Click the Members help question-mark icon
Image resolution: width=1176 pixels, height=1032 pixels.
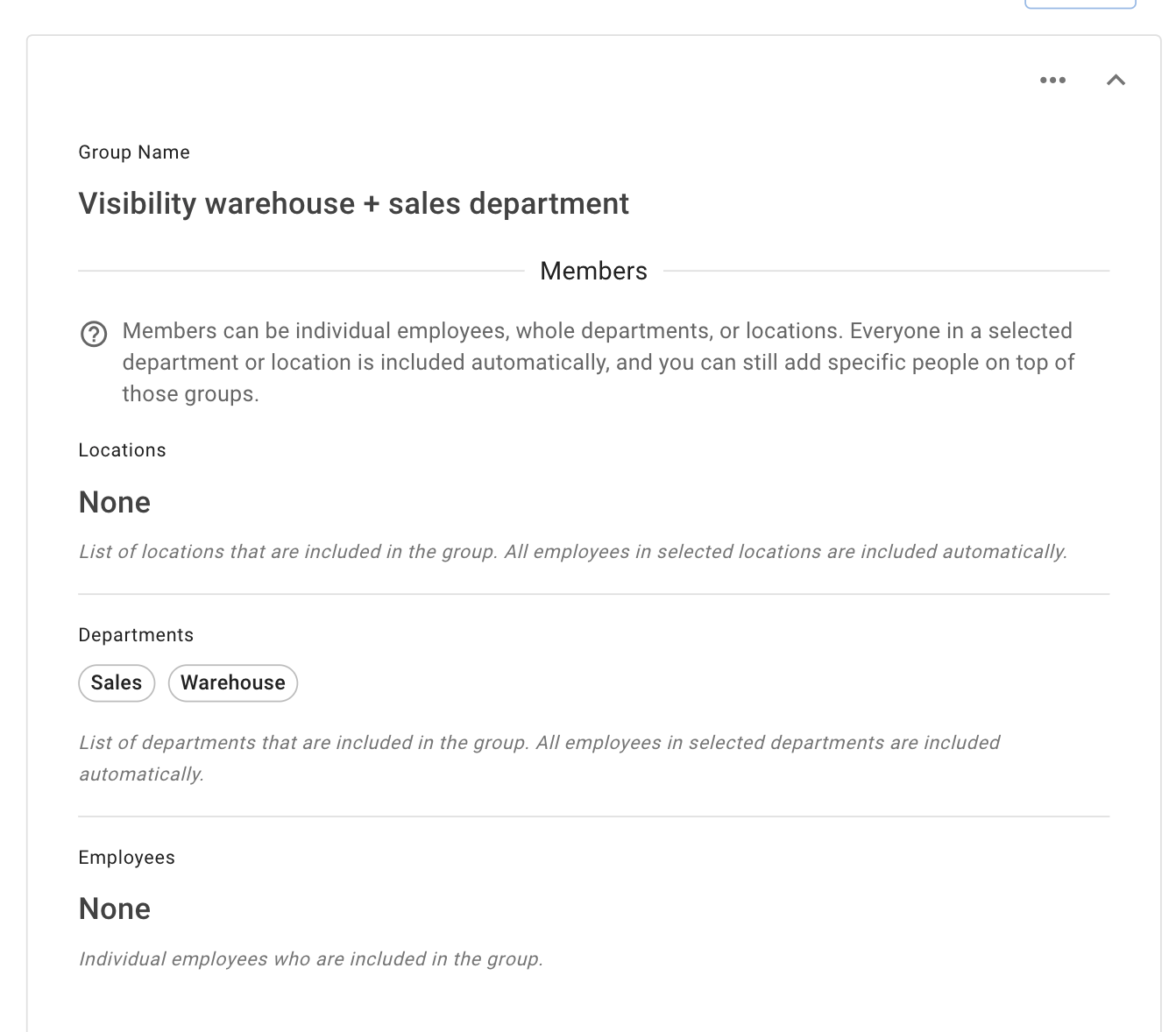94,334
